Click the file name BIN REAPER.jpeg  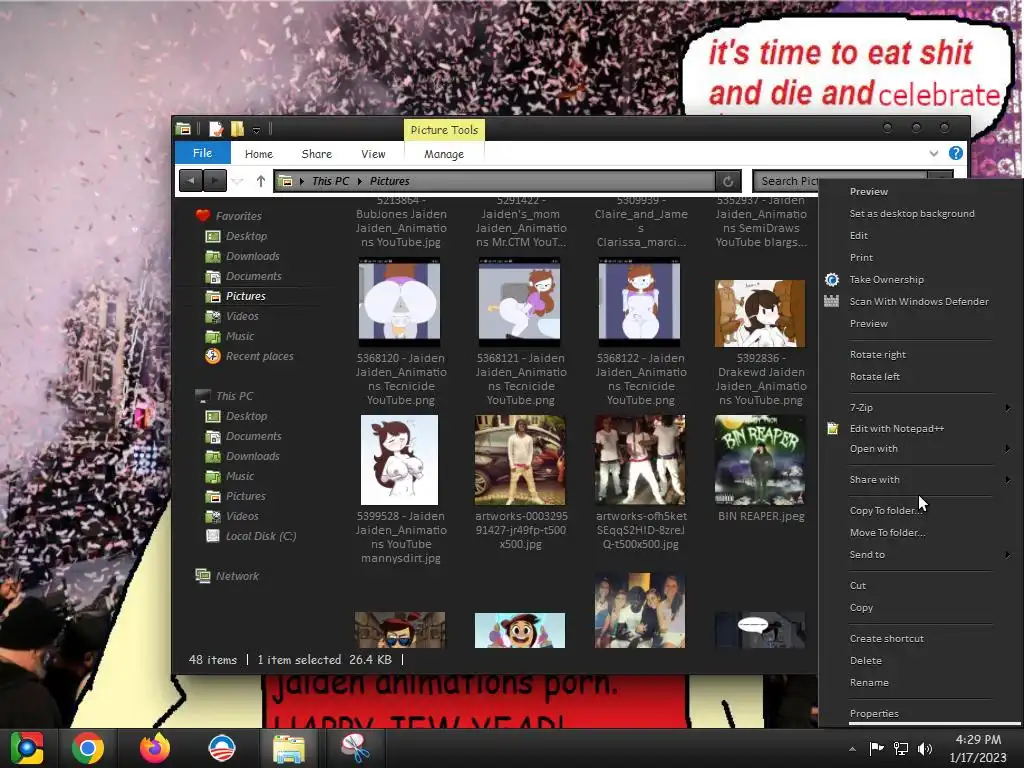(761, 516)
